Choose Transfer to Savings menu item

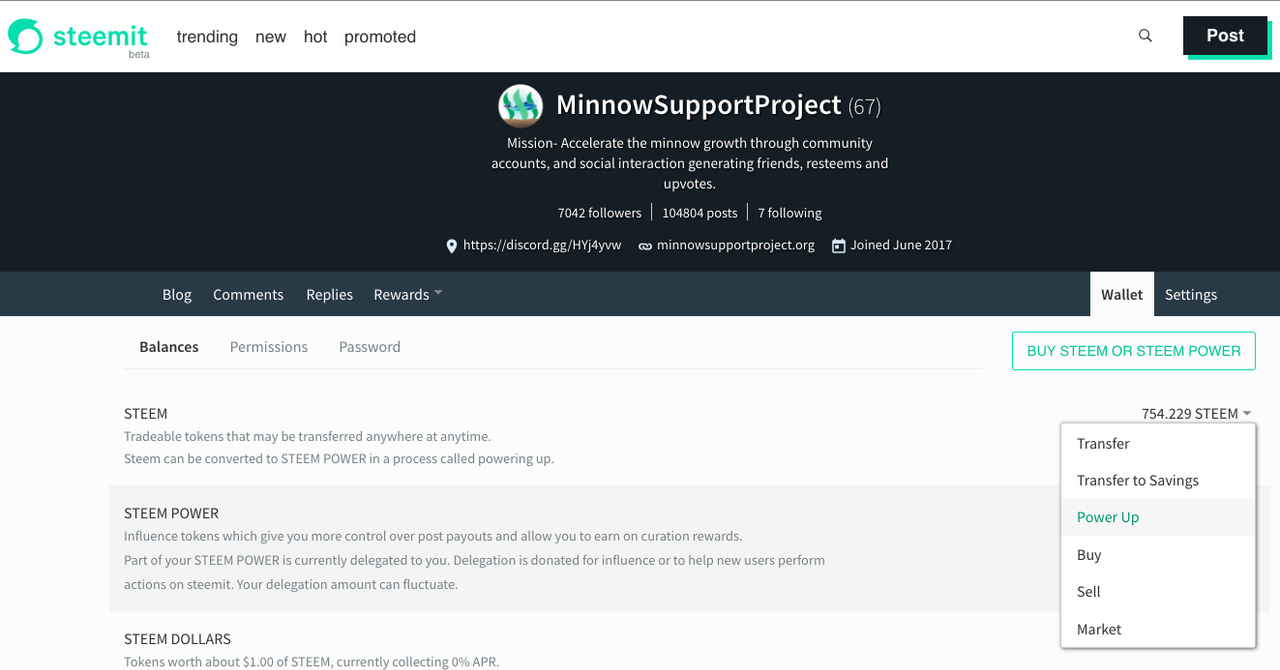point(1158,481)
